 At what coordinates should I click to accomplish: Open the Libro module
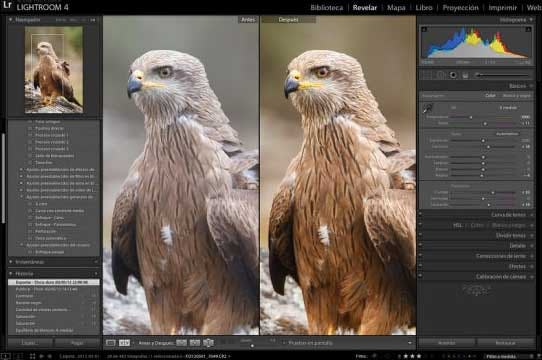point(424,7)
